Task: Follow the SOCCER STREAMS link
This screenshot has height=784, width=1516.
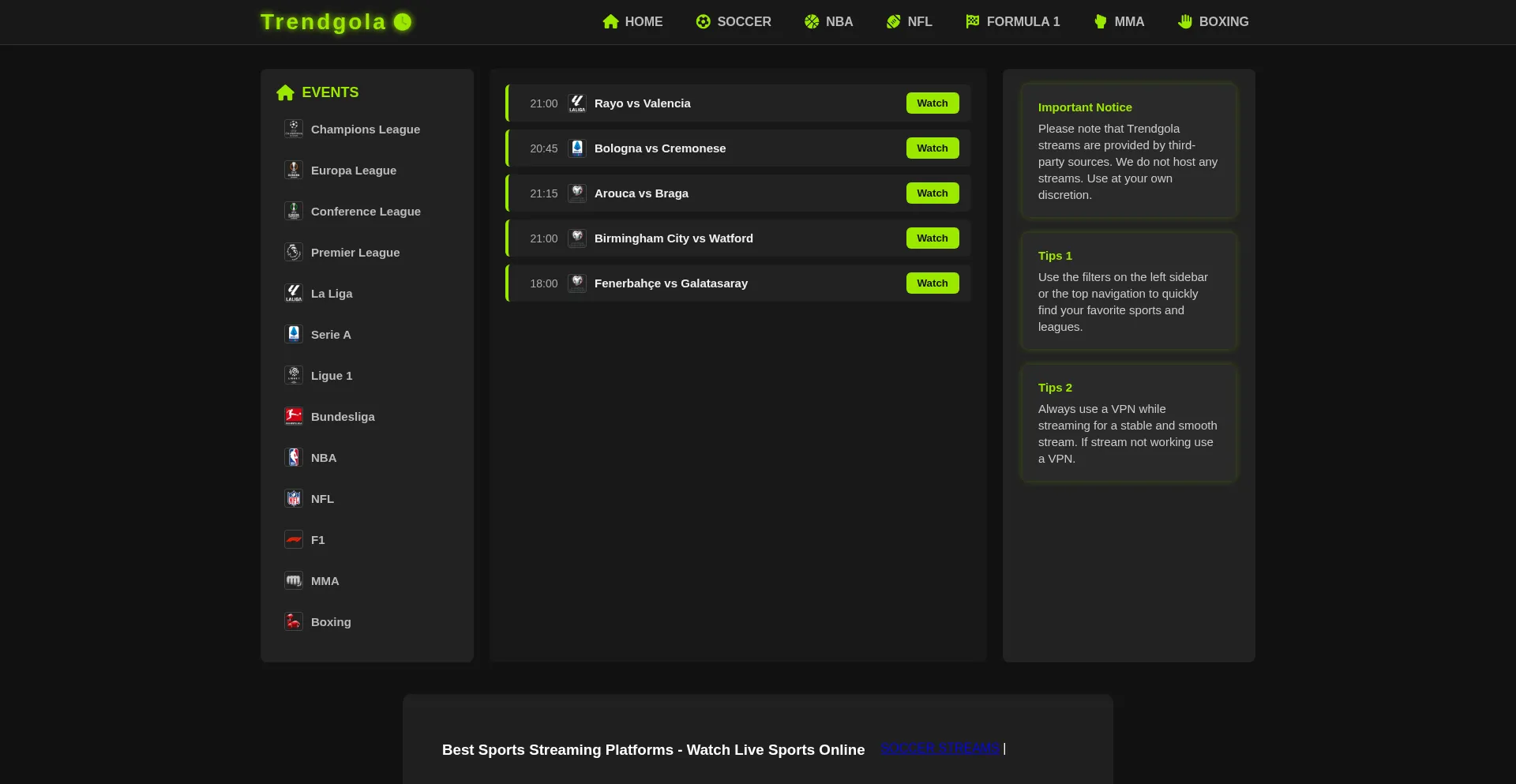Action: coord(940,748)
